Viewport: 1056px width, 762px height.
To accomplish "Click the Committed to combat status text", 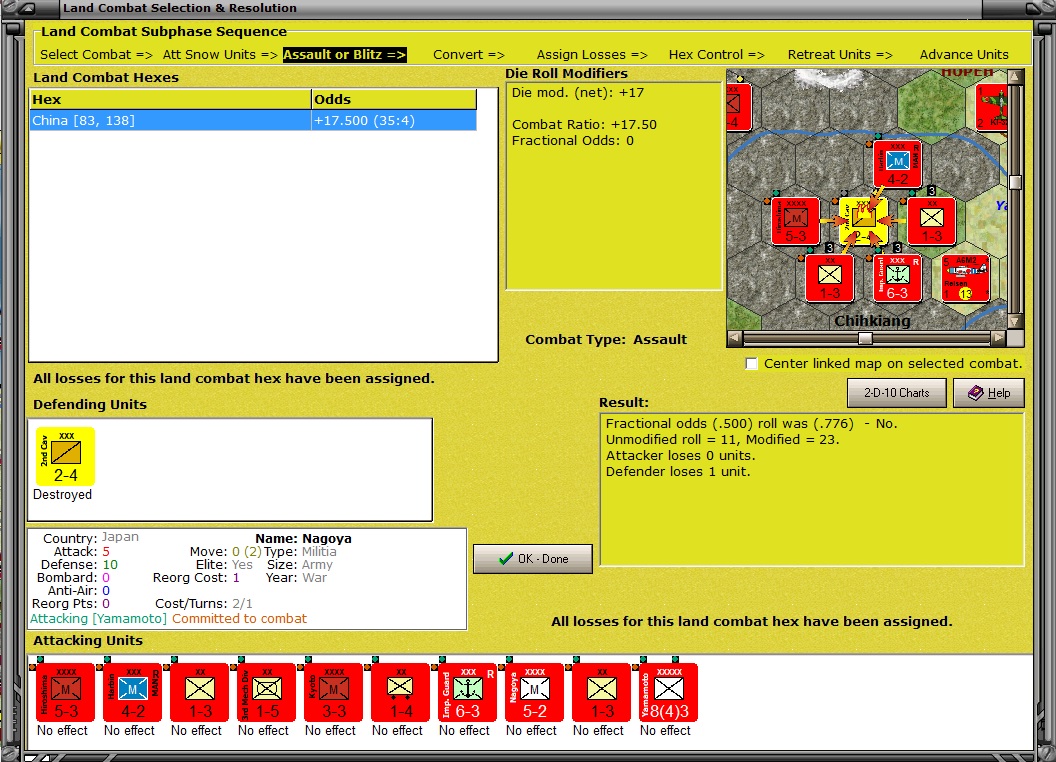I will pos(239,618).
